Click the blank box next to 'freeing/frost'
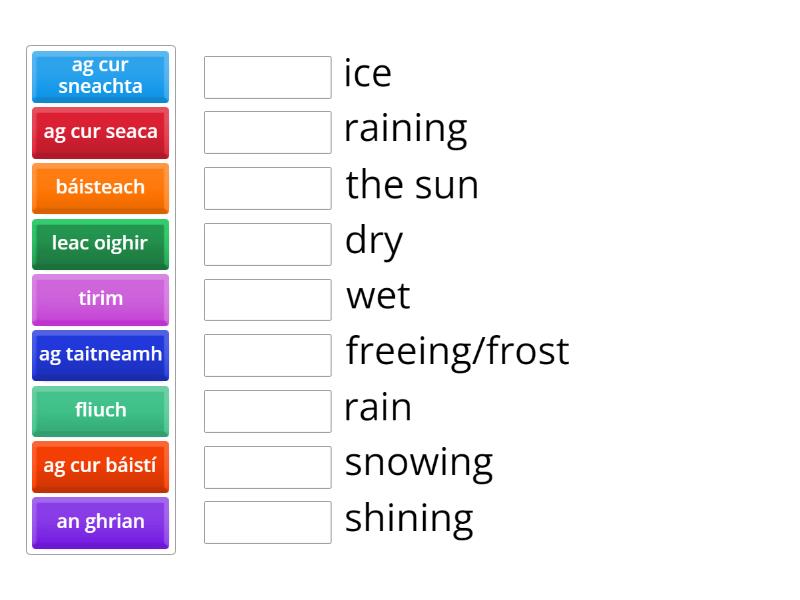 tap(268, 356)
